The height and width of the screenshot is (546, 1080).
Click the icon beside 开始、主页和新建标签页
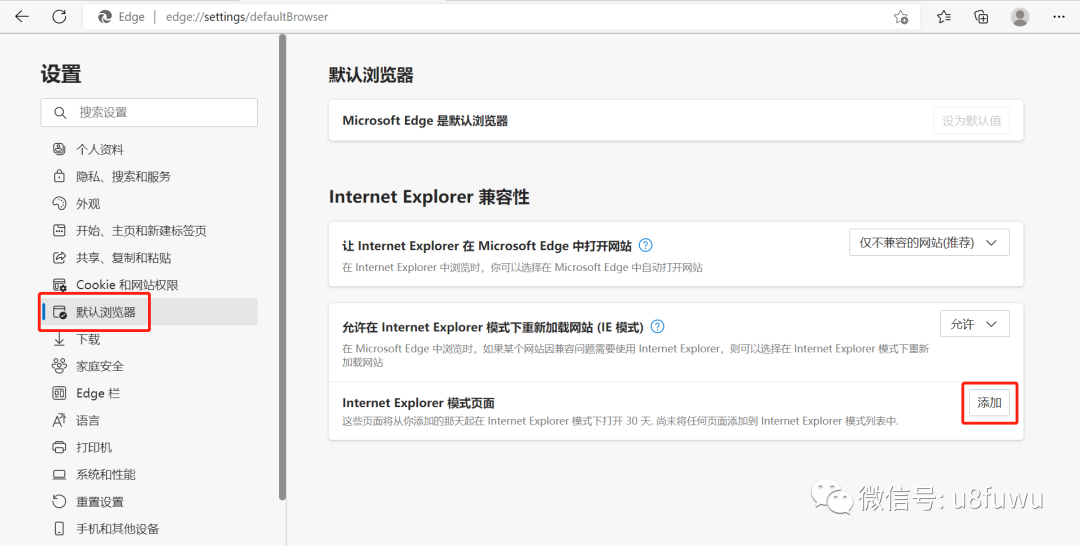59,231
